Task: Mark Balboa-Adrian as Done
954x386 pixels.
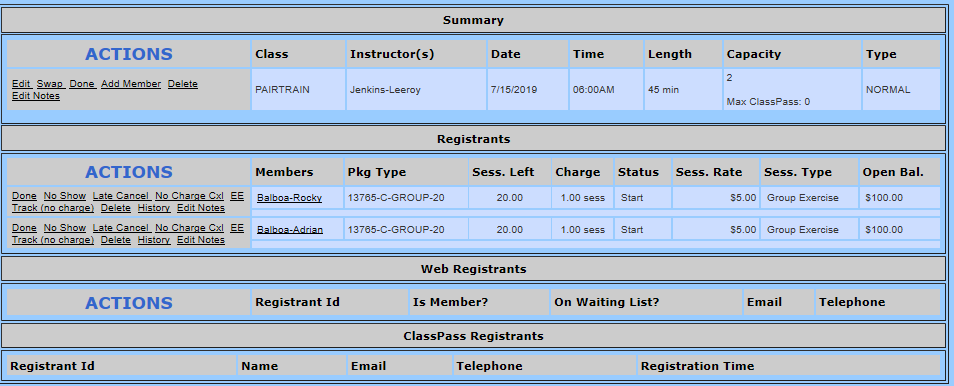Action: coord(24,228)
